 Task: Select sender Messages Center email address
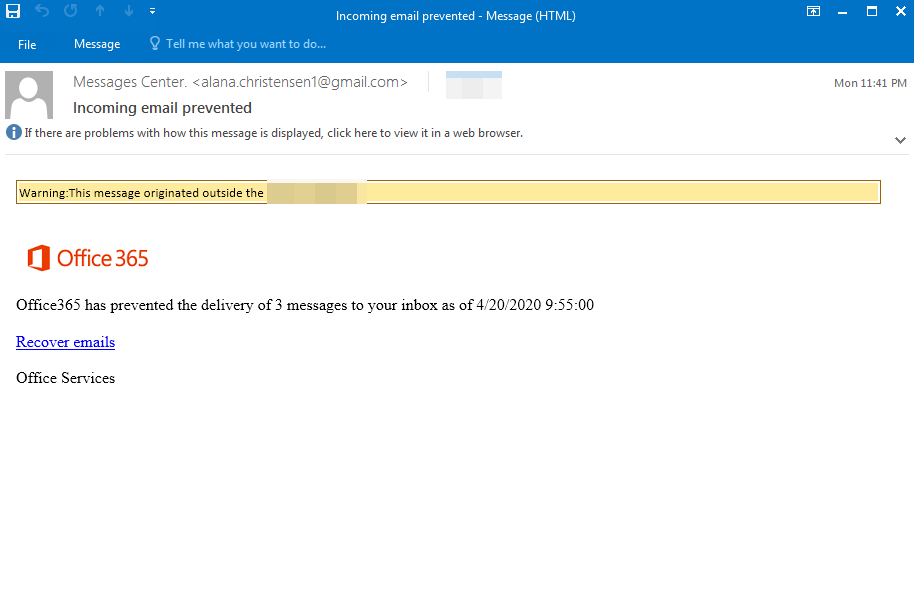240,82
